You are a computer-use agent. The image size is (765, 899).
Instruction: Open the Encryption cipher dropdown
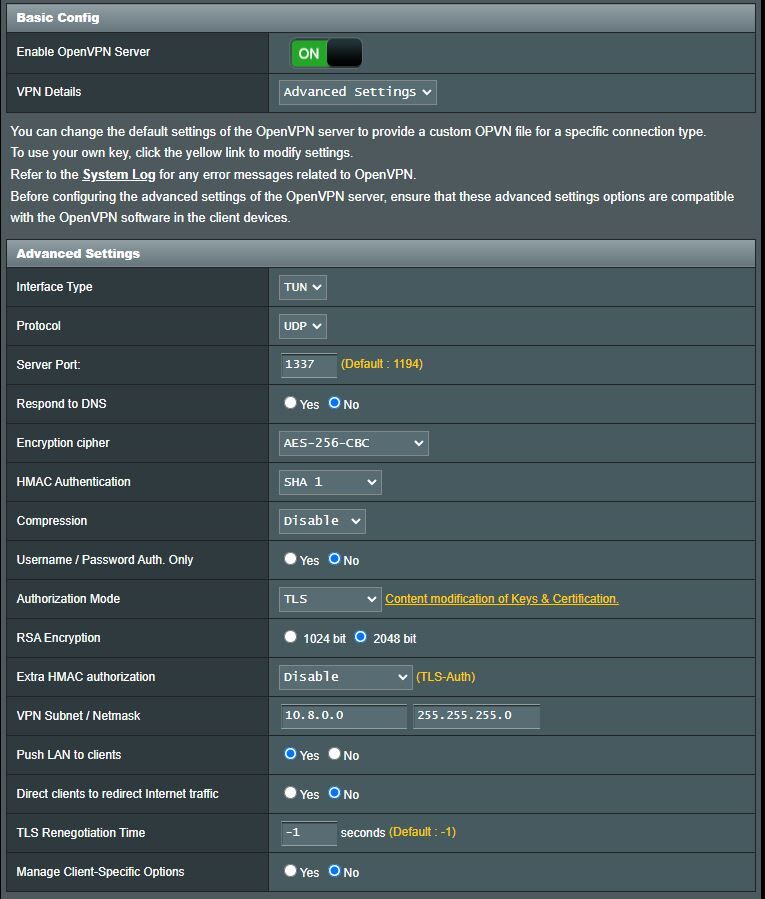353,443
